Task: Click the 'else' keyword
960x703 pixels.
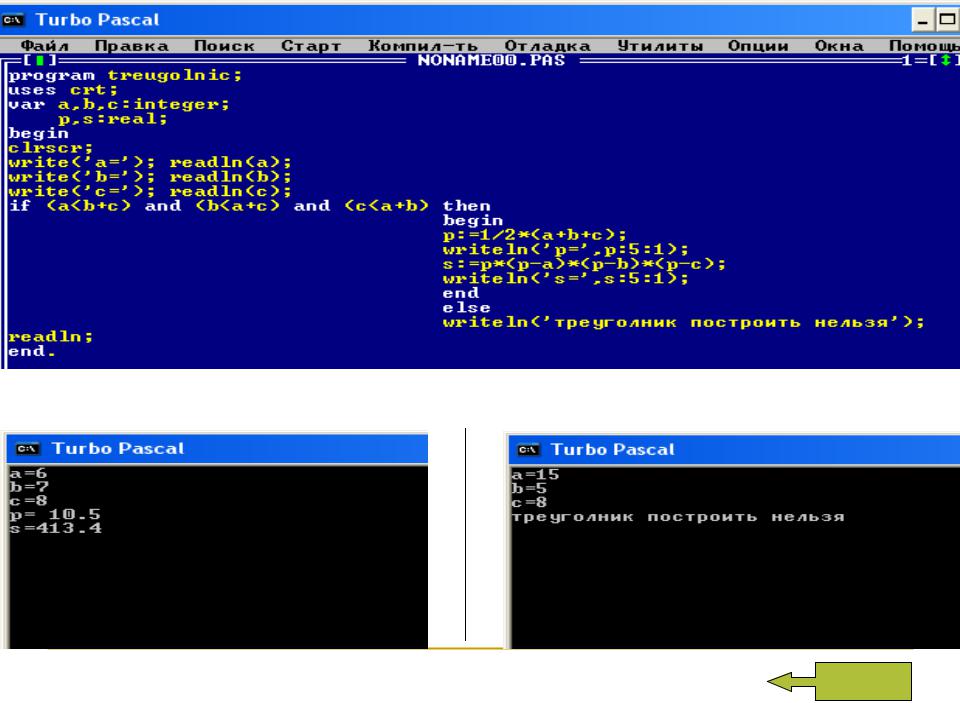Action: pos(467,308)
